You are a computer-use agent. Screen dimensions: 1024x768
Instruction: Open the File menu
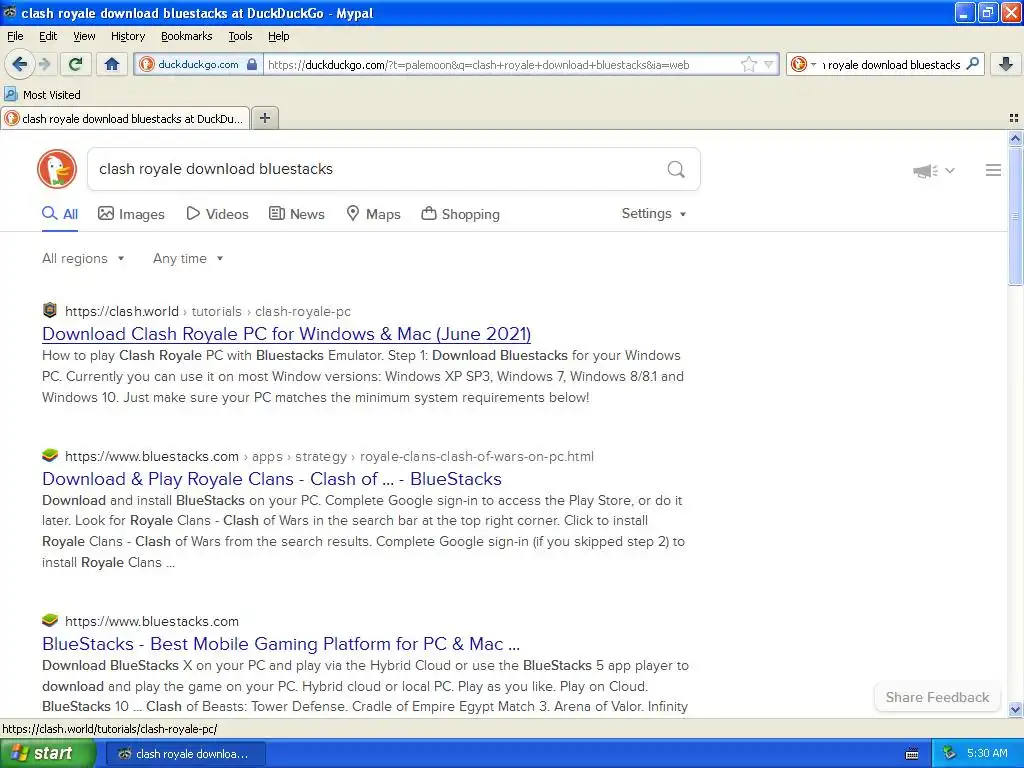coord(15,36)
